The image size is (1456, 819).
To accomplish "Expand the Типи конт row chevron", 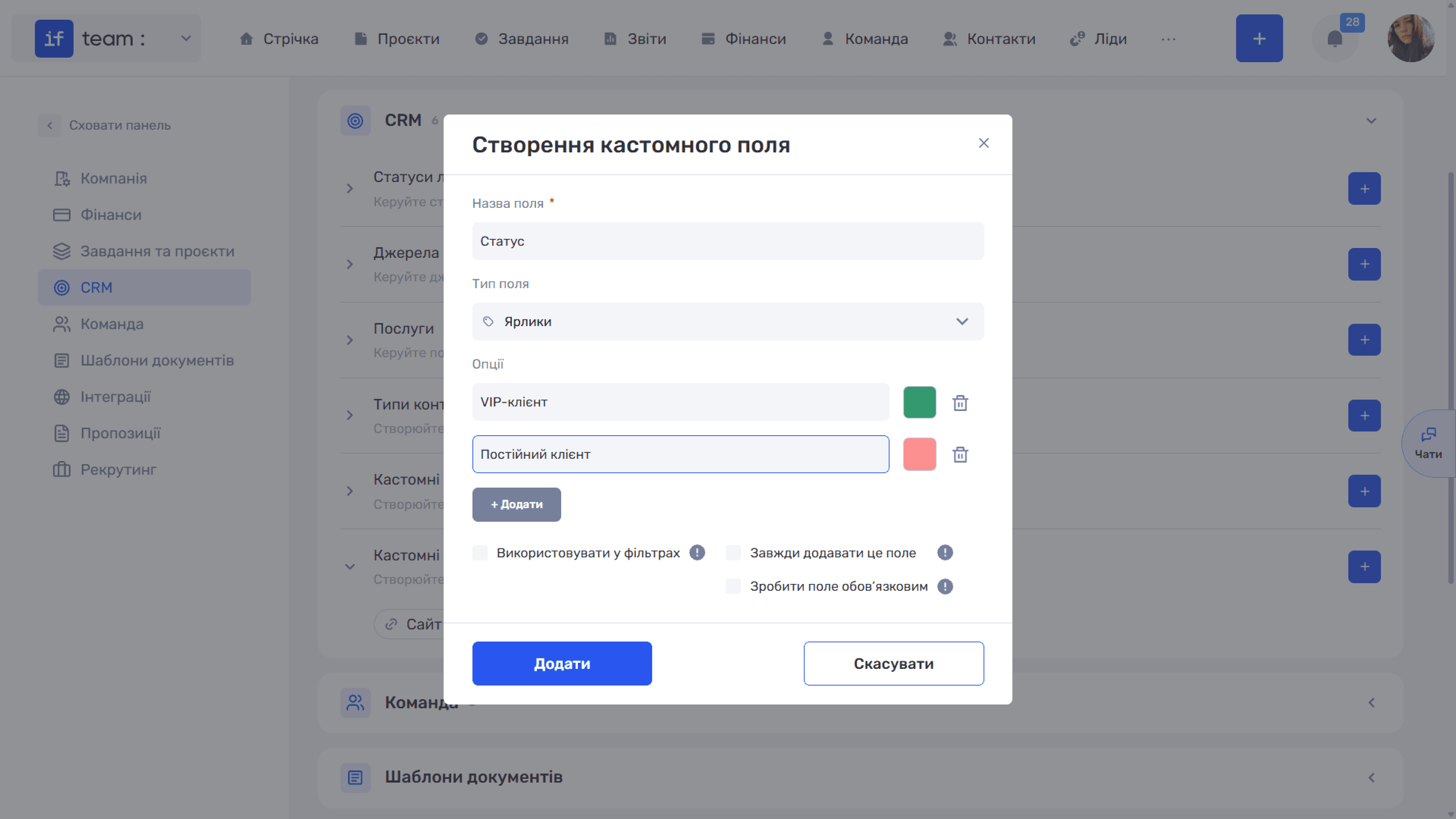I will click(350, 416).
